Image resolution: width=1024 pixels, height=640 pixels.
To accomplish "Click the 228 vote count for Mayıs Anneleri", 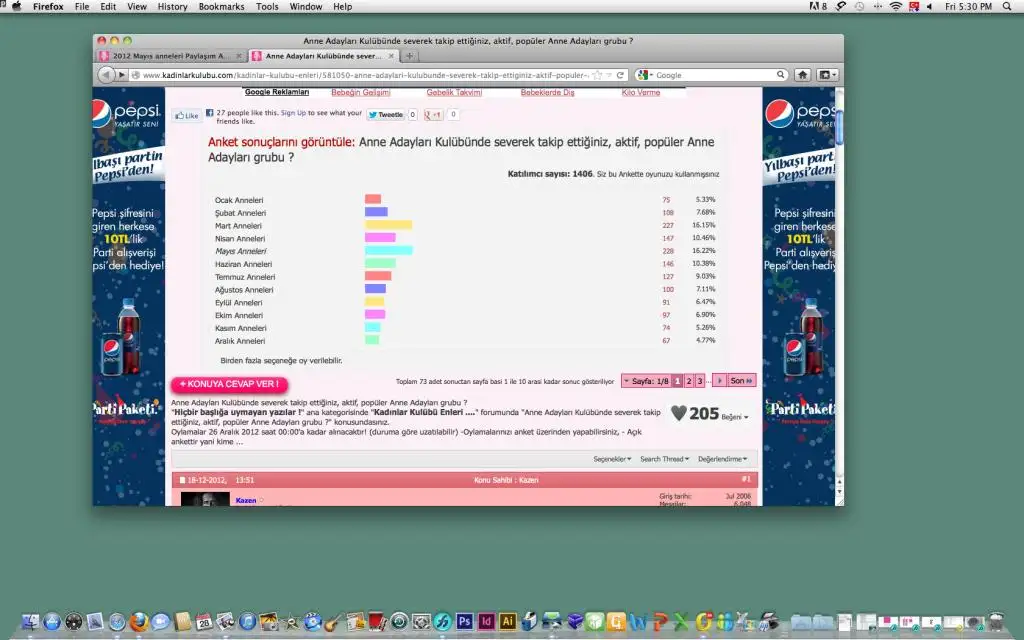I will (x=668, y=251).
